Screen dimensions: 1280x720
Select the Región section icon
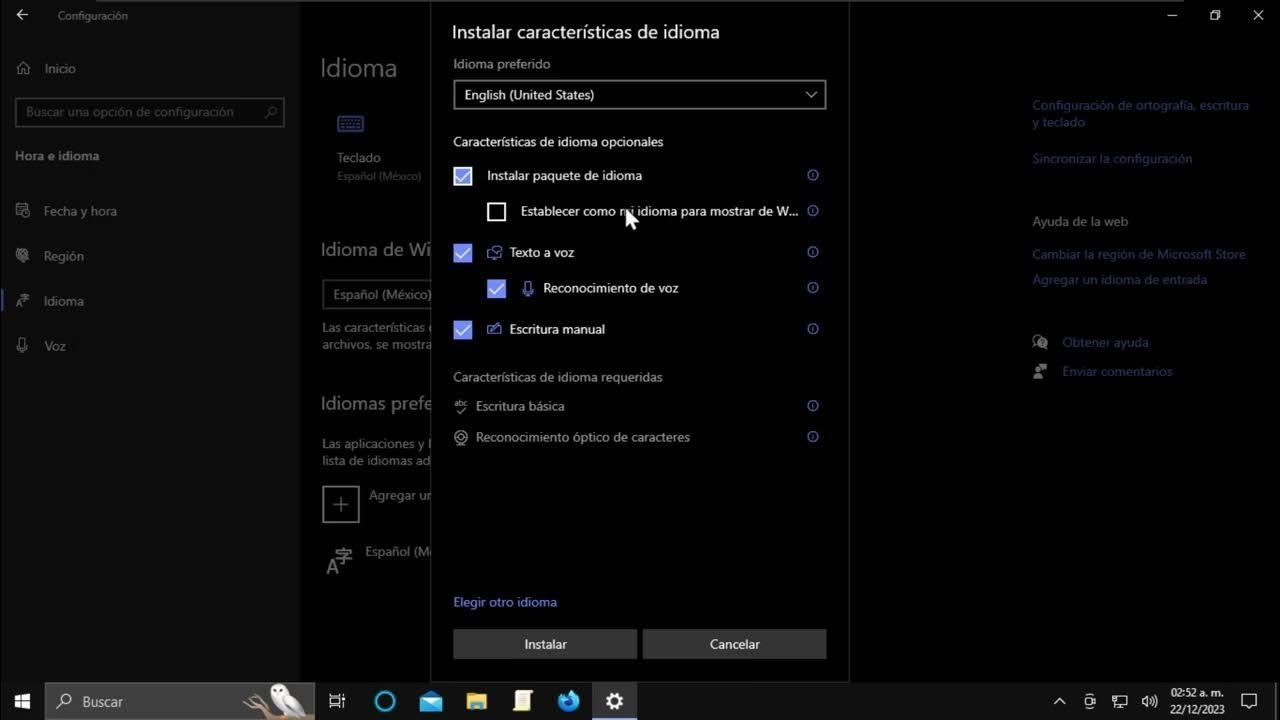click(x=22, y=256)
